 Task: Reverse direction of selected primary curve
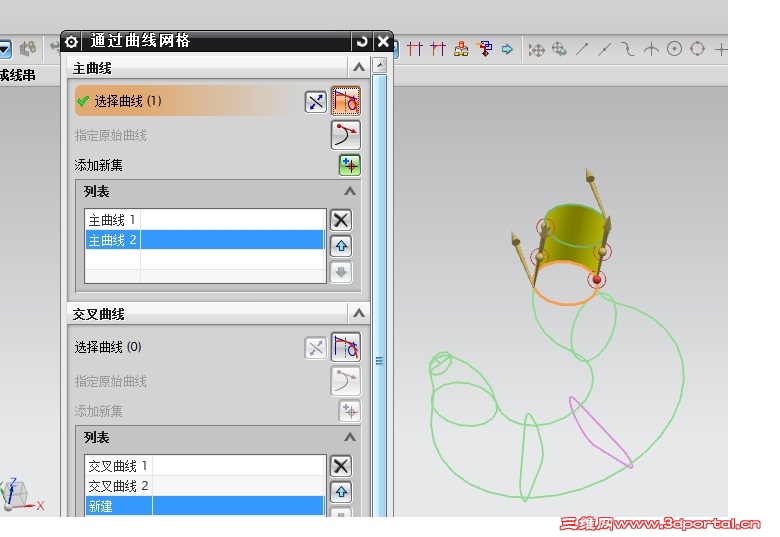(x=315, y=102)
